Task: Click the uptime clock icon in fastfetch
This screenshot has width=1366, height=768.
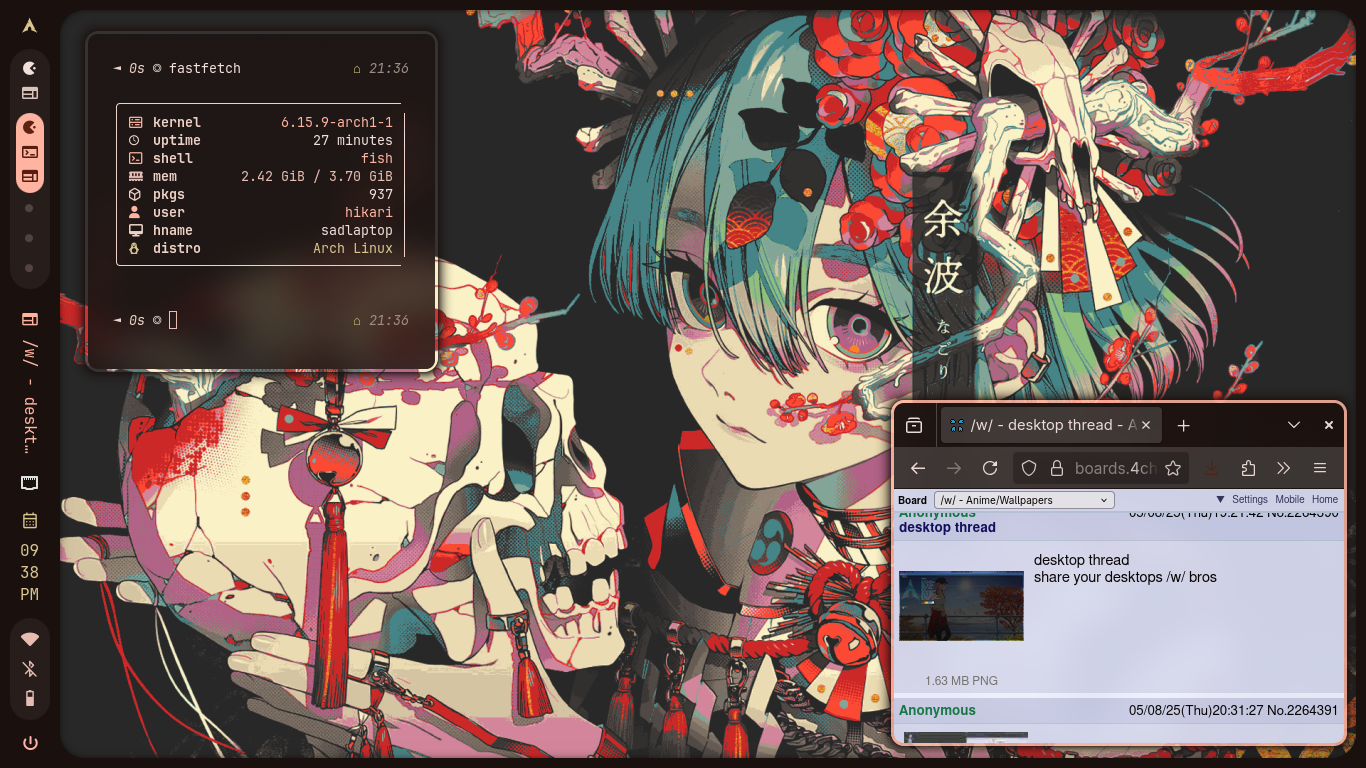Action: pos(135,140)
